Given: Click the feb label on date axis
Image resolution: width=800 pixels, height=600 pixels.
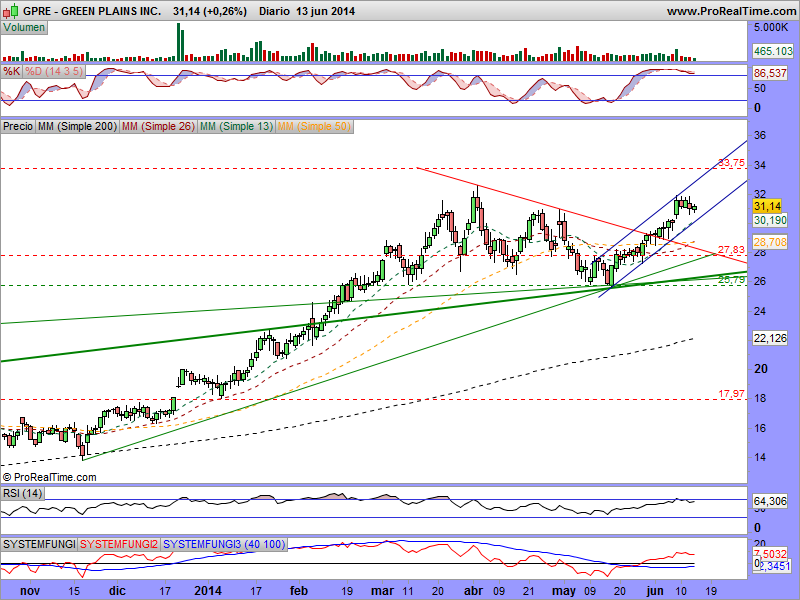Looking at the screenshot, I should pos(299,591).
